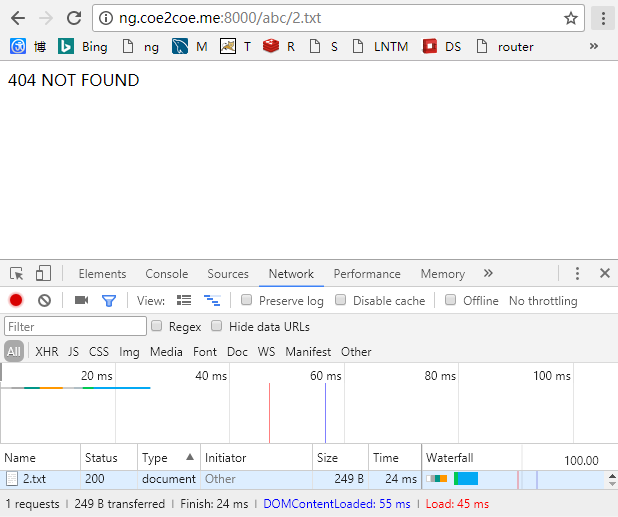Filter requests by Media
618x517 pixels.
(x=166, y=351)
